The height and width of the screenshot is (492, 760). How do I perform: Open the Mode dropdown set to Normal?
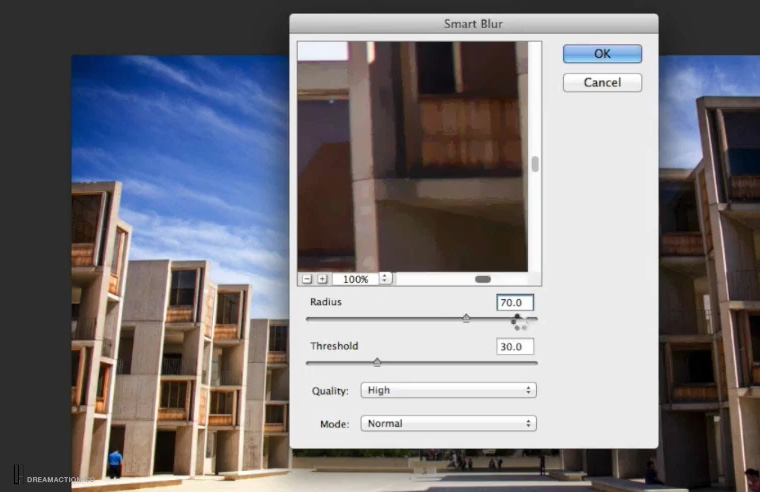click(x=448, y=424)
